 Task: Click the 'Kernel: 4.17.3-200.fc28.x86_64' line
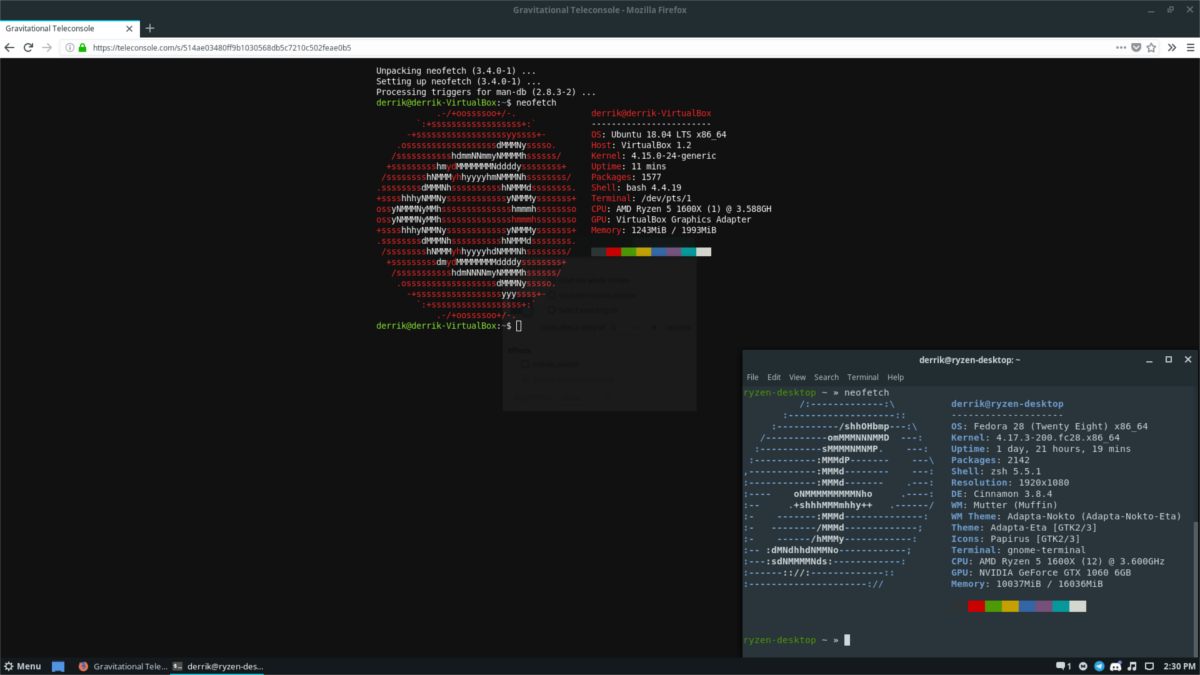(x=1035, y=437)
